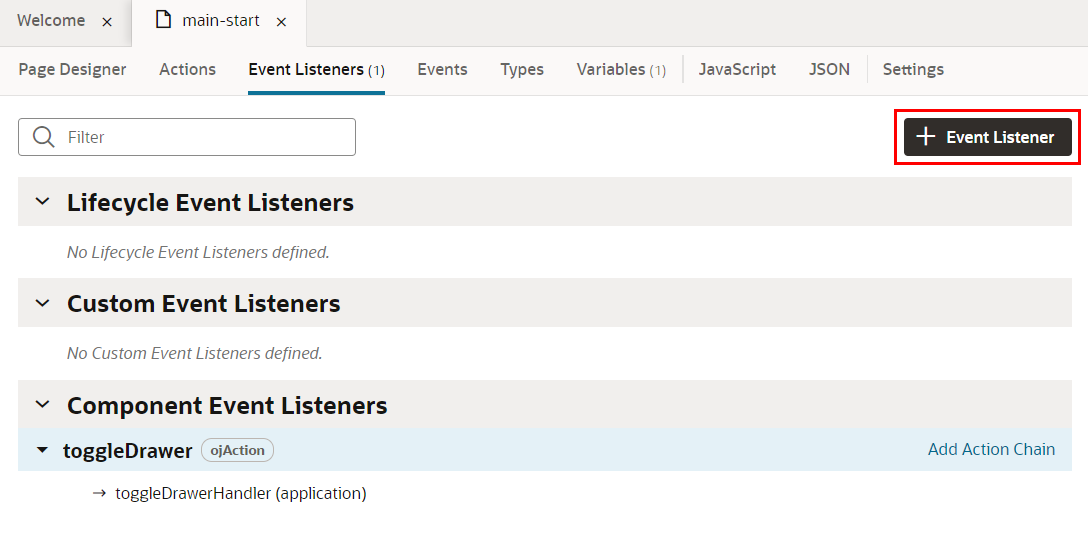1088x558 pixels.
Task: Collapse the Lifecycle Event Listeners section
Action: 42,201
